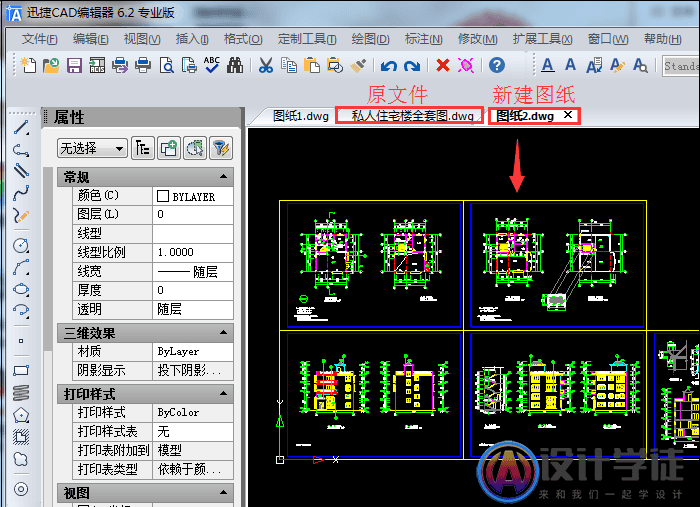Open the 修改(M) menu

[x=477, y=39]
